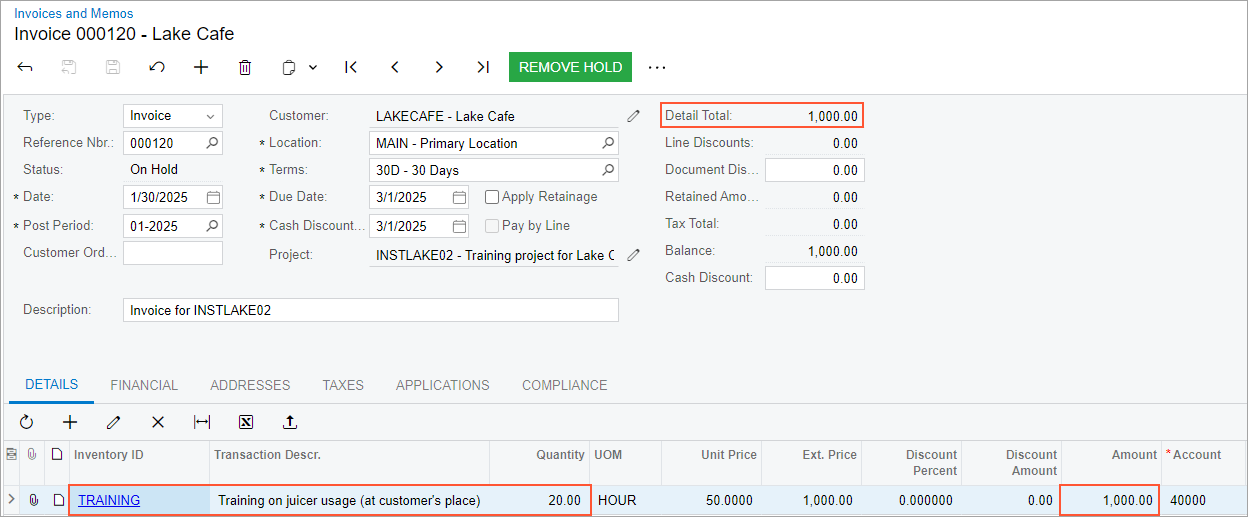Click the Fit to Screen columns icon
The image size is (1248, 517).
point(202,422)
